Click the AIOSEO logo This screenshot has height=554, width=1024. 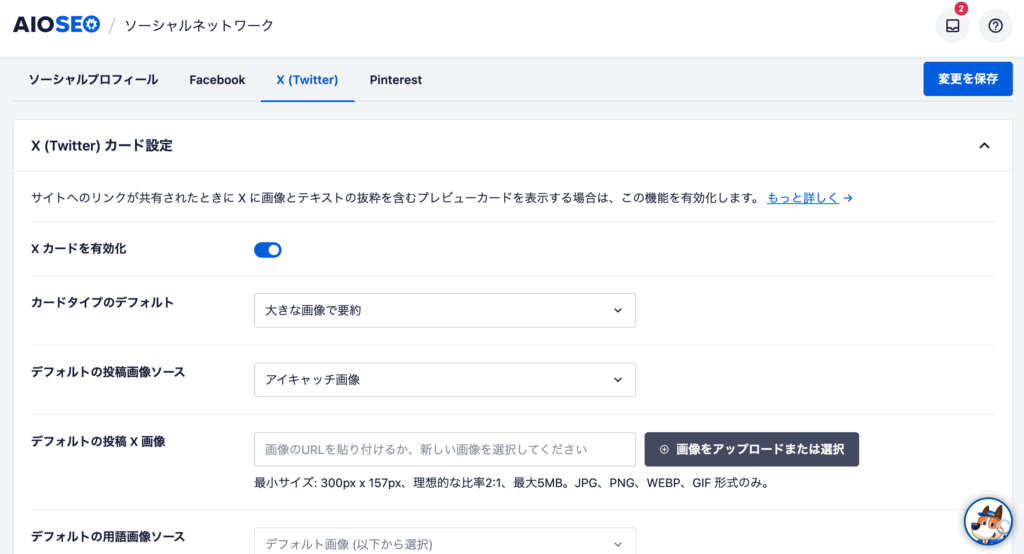coord(57,25)
